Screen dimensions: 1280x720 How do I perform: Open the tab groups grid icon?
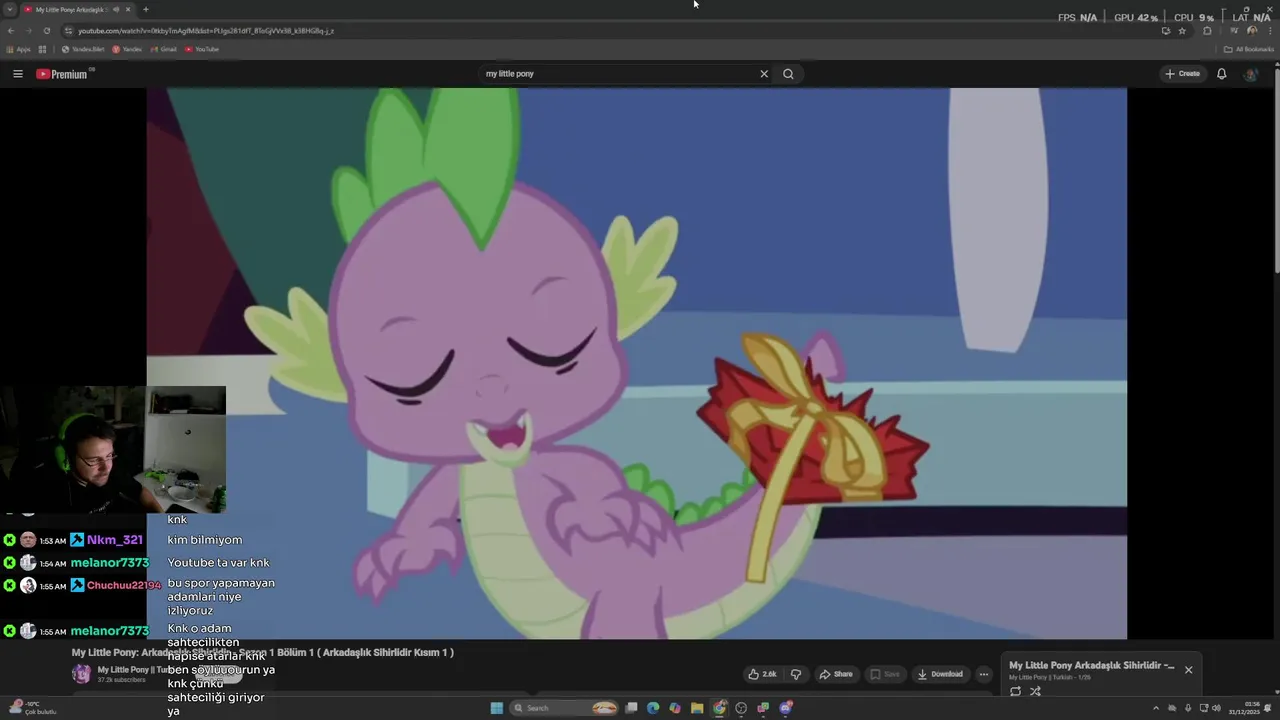coord(42,49)
